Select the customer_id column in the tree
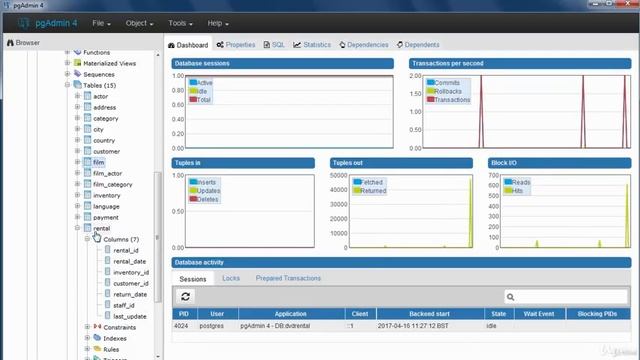This screenshot has height=360, width=640. [x=131, y=283]
